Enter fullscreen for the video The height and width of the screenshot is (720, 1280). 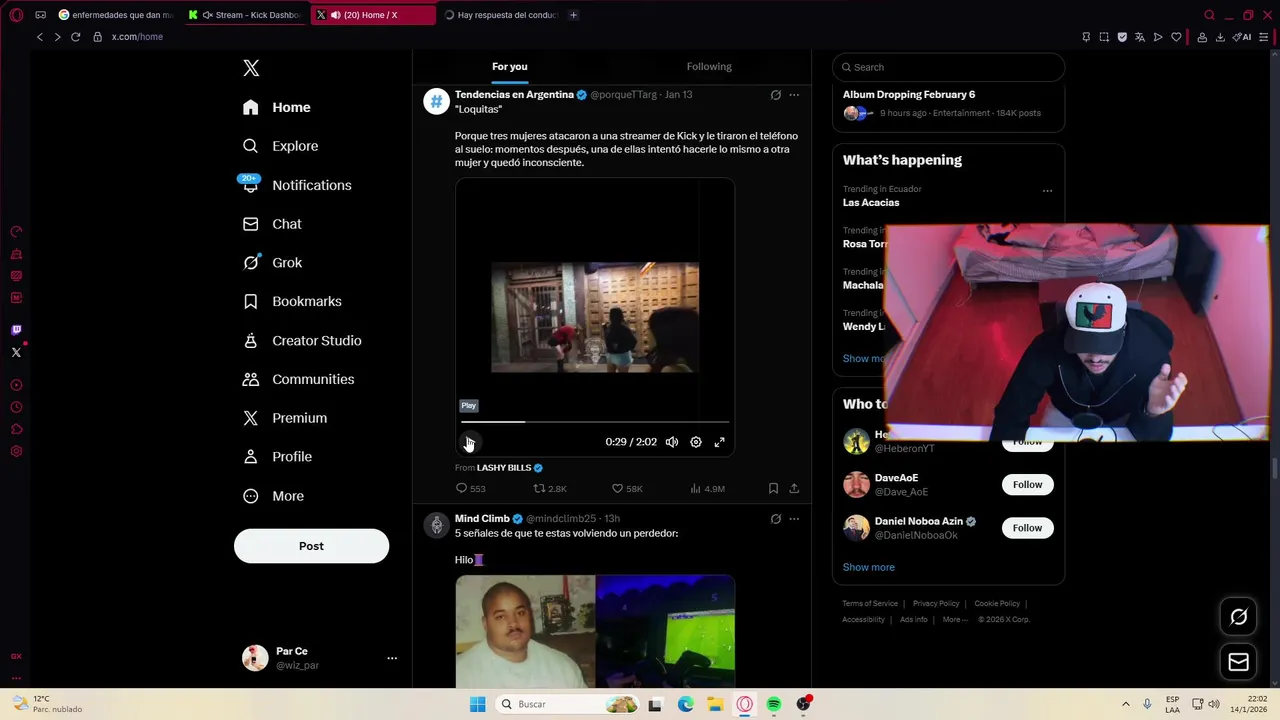(x=719, y=442)
